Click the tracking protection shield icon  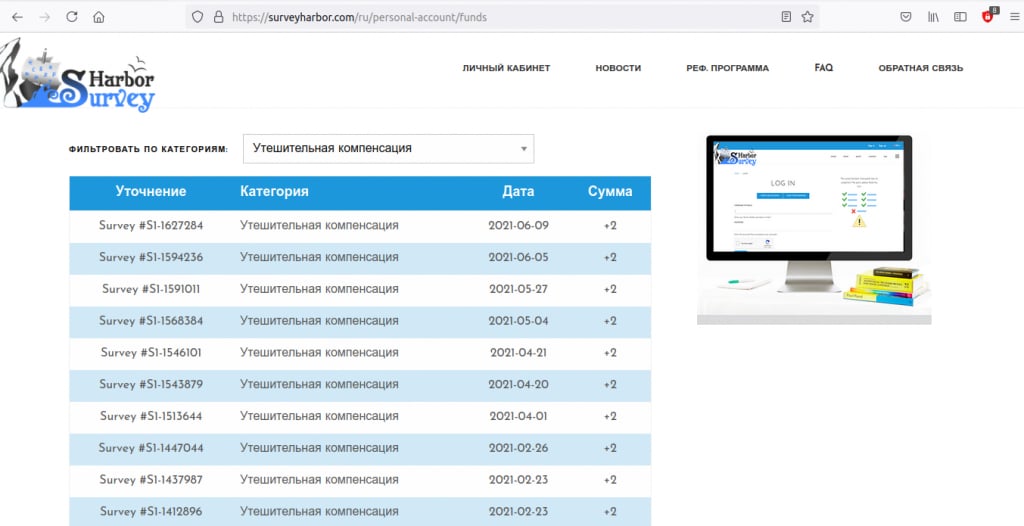pos(197,17)
